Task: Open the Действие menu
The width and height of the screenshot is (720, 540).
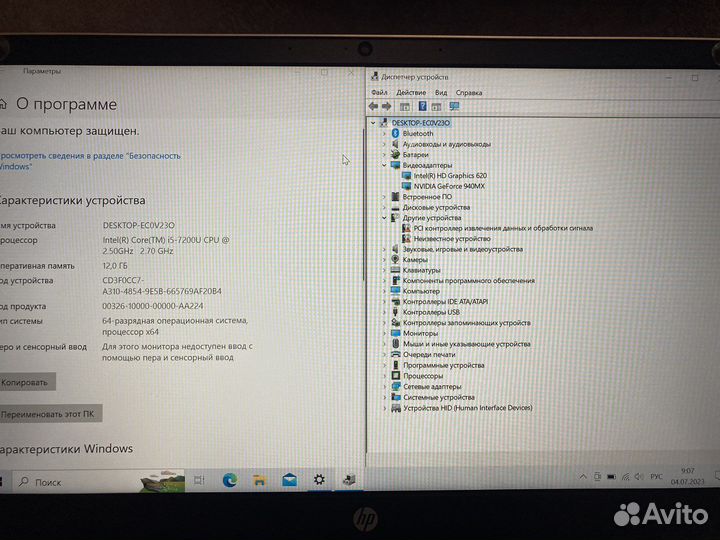Action: [411, 92]
